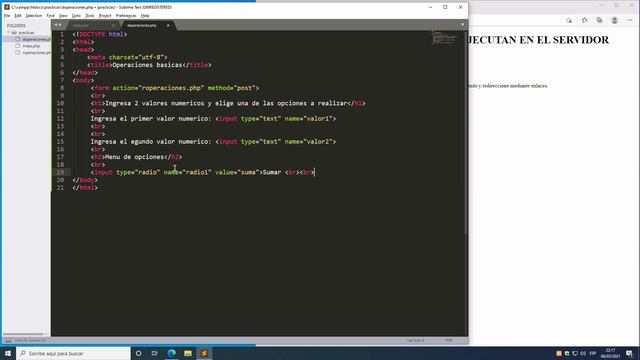This screenshot has height=360, width=640.
Task: Open the Project menu
Action: click(x=105, y=16)
